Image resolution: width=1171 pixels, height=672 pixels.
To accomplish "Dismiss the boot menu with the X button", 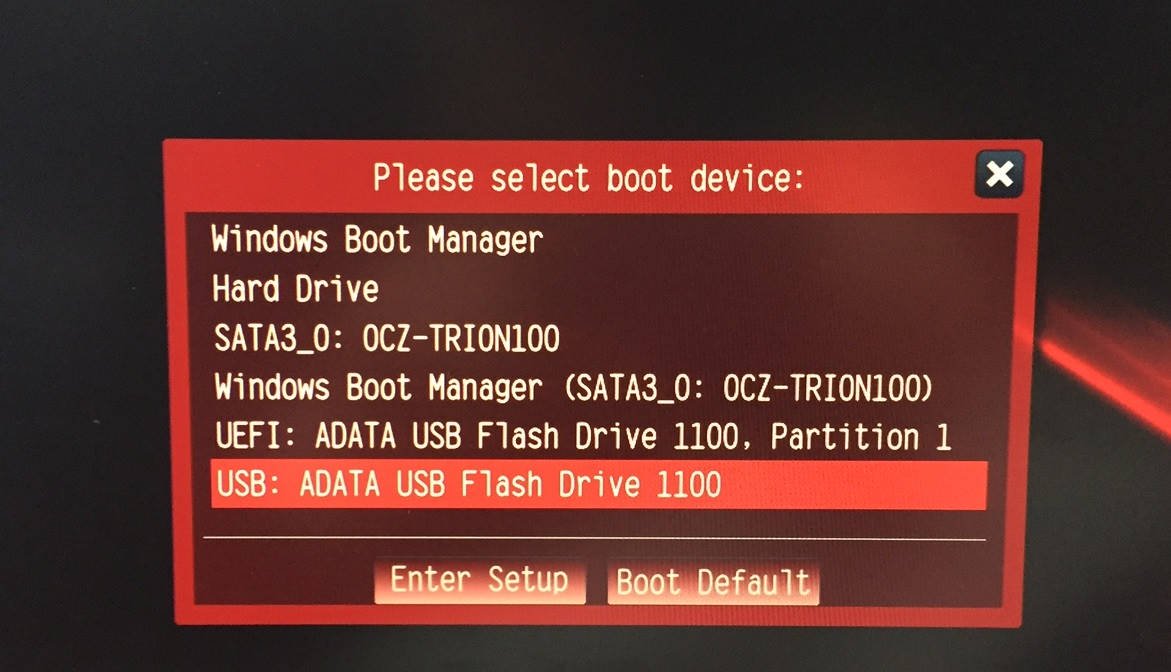I will click(x=999, y=174).
